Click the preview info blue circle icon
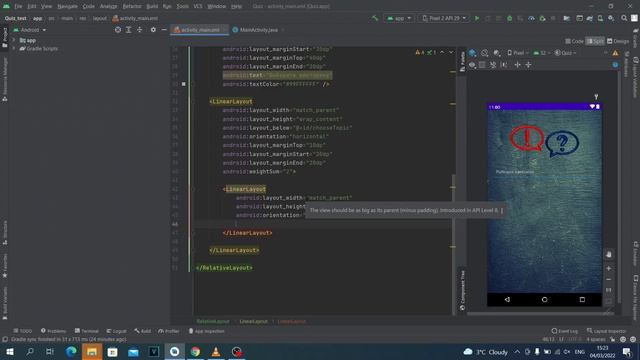The image size is (640, 360). [615, 65]
